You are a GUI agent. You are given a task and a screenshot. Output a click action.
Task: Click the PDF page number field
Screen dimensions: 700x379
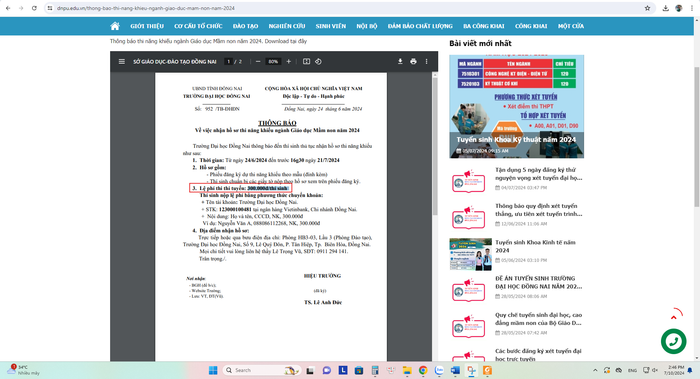[x=228, y=62]
